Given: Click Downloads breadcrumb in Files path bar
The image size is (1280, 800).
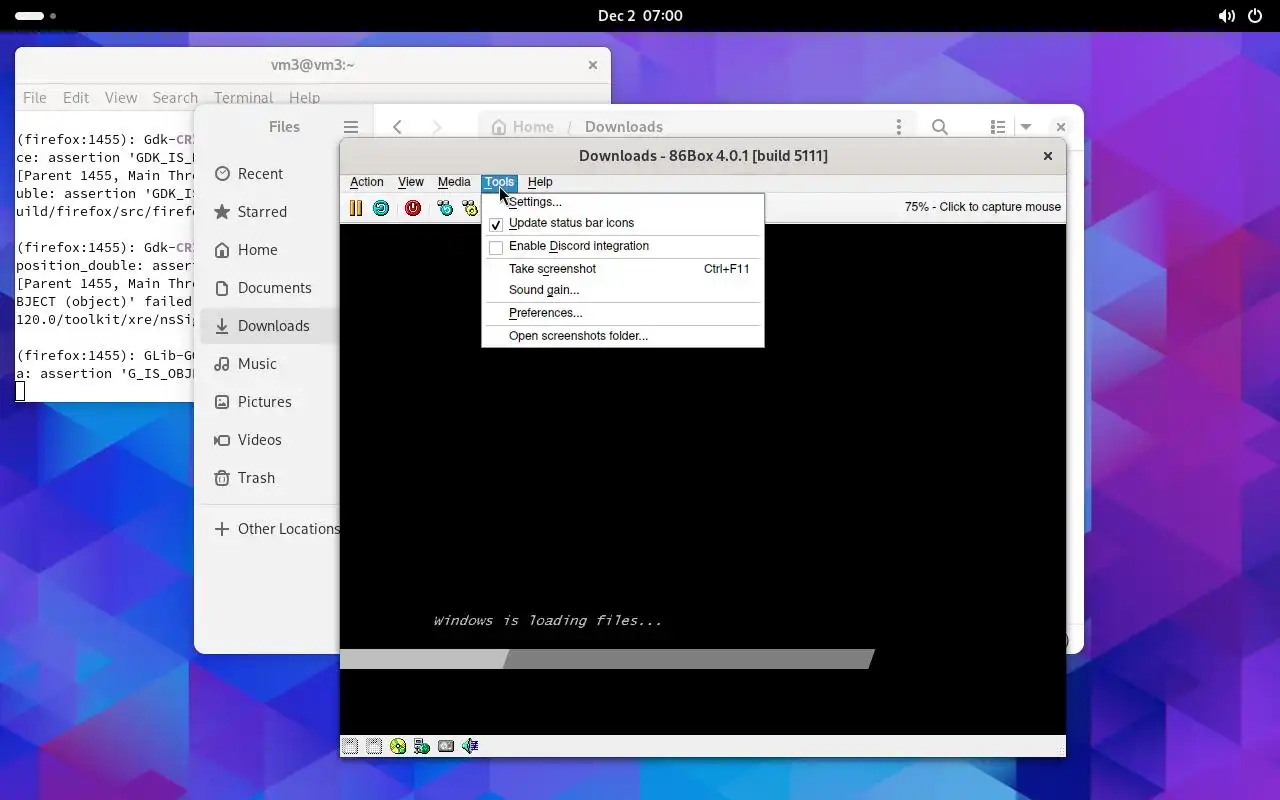Looking at the screenshot, I should tap(624, 127).
